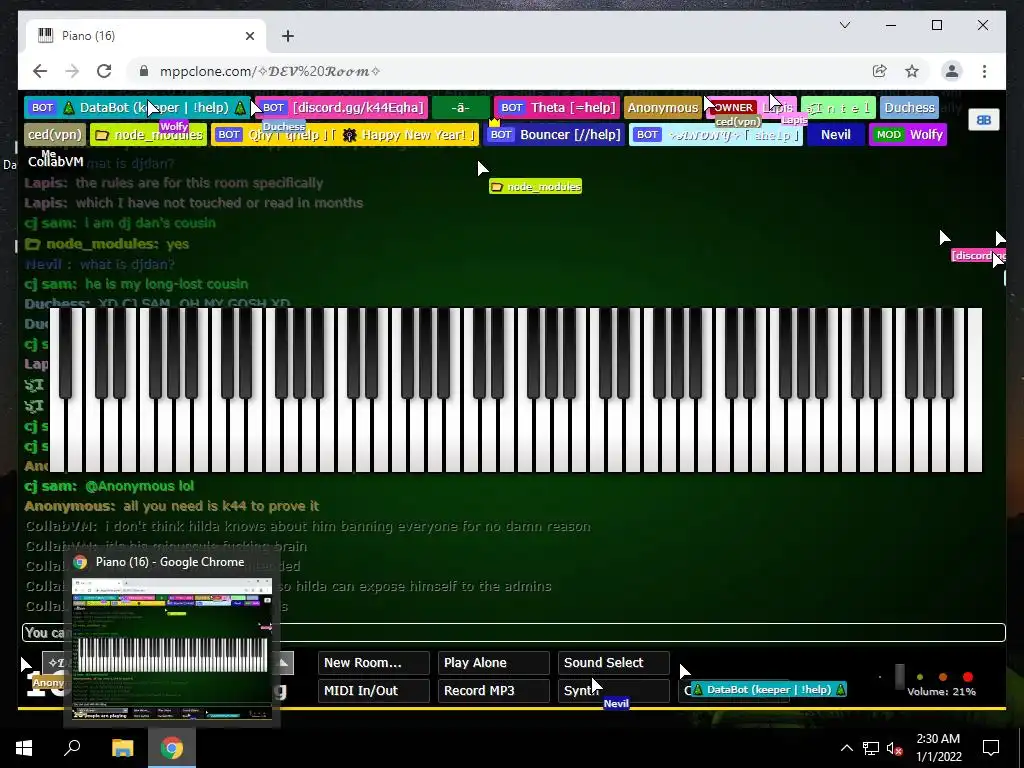Click the New Room... button
The image size is (1024, 768).
pyautogui.click(x=374, y=663)
